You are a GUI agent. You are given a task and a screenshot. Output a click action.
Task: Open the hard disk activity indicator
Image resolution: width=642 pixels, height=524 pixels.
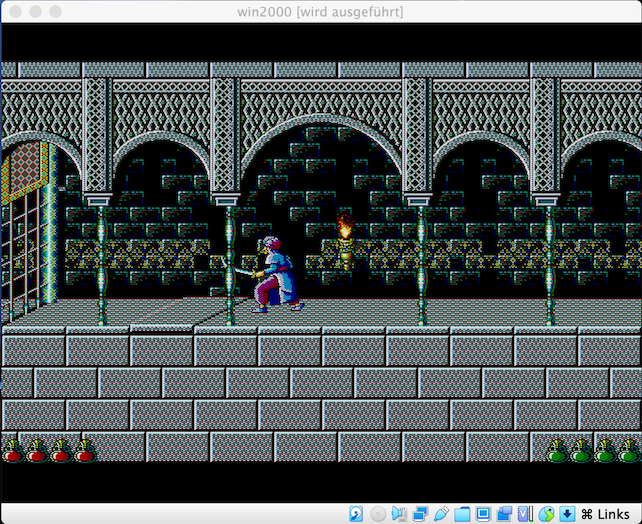click(356, 514)
